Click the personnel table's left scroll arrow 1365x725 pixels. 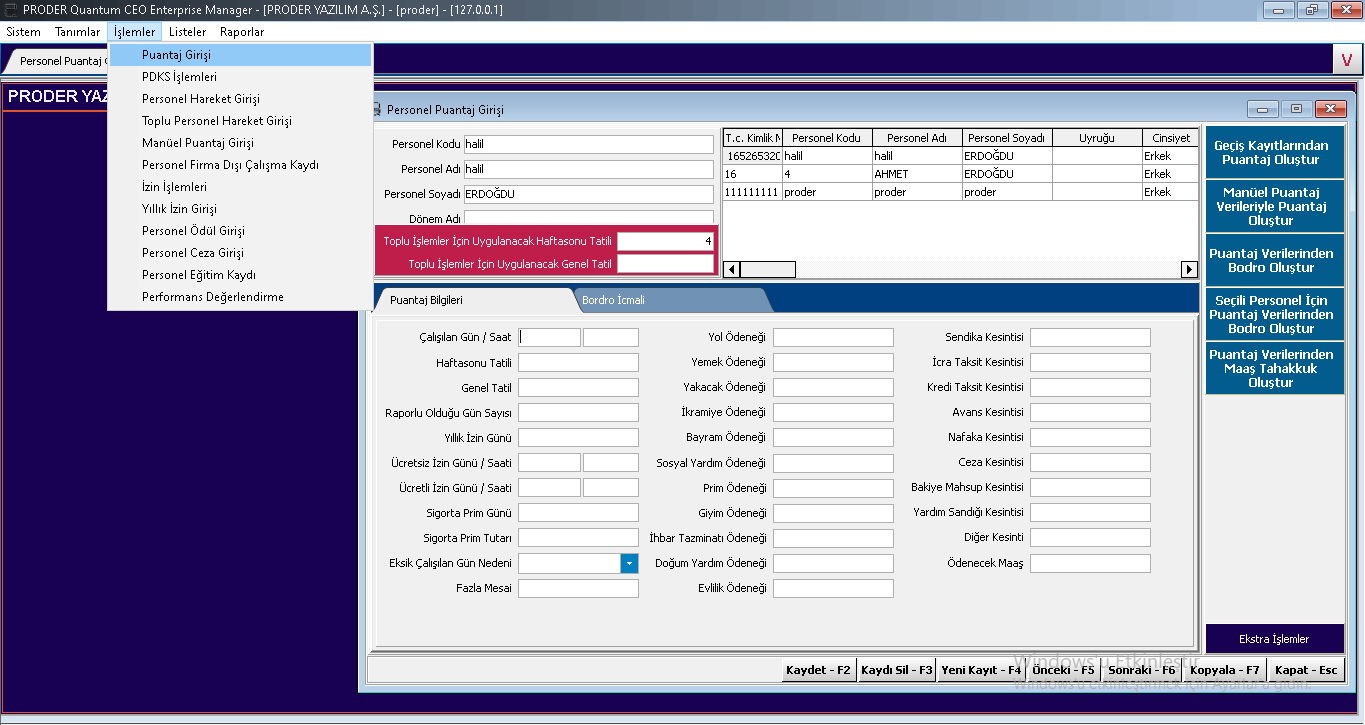(730, 269)
